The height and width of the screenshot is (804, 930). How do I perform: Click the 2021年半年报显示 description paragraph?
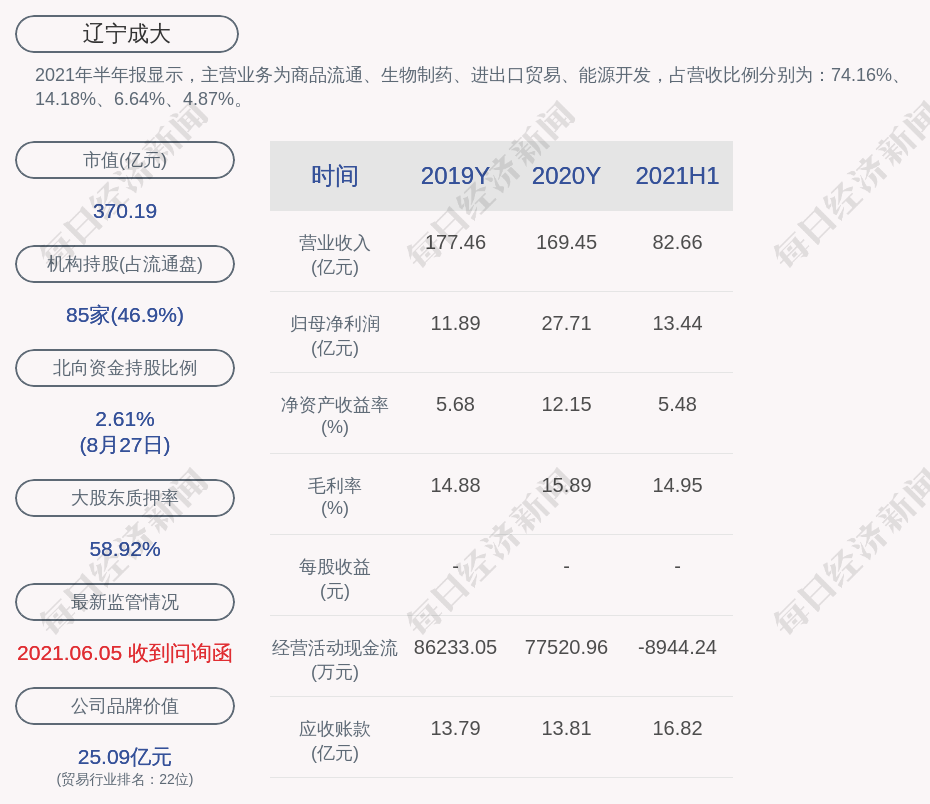point(470,87)
